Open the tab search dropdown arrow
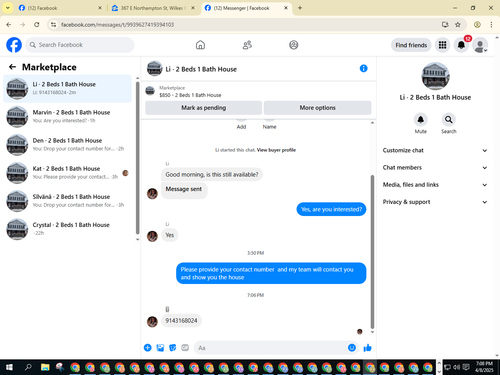The height and width of the screenshot is (375, 500). [x=8, y=8]
